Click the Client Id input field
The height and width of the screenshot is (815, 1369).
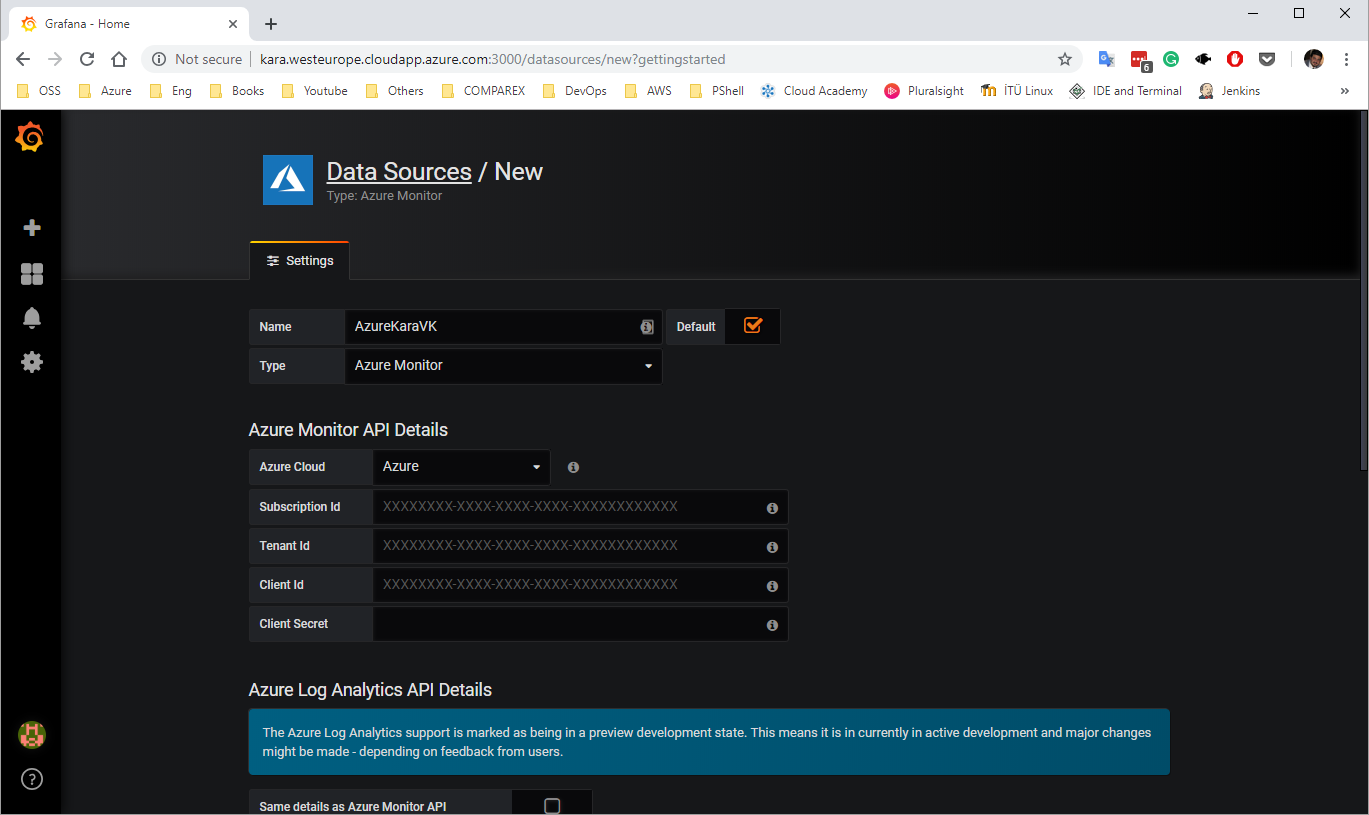click(580, 585)
